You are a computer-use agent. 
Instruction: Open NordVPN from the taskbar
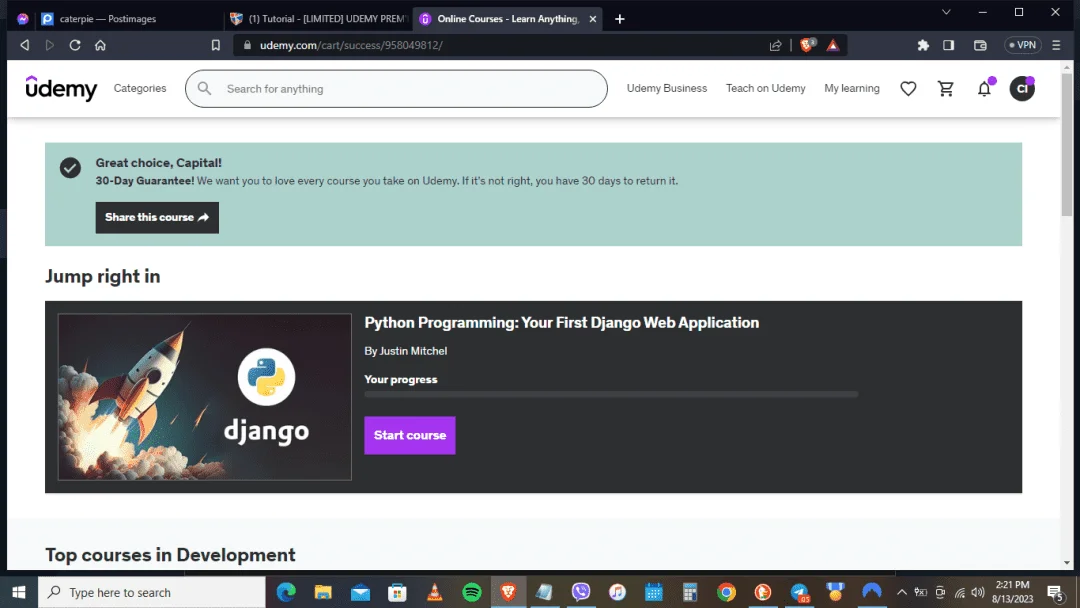pyautogui.click(x=871, y=592)
